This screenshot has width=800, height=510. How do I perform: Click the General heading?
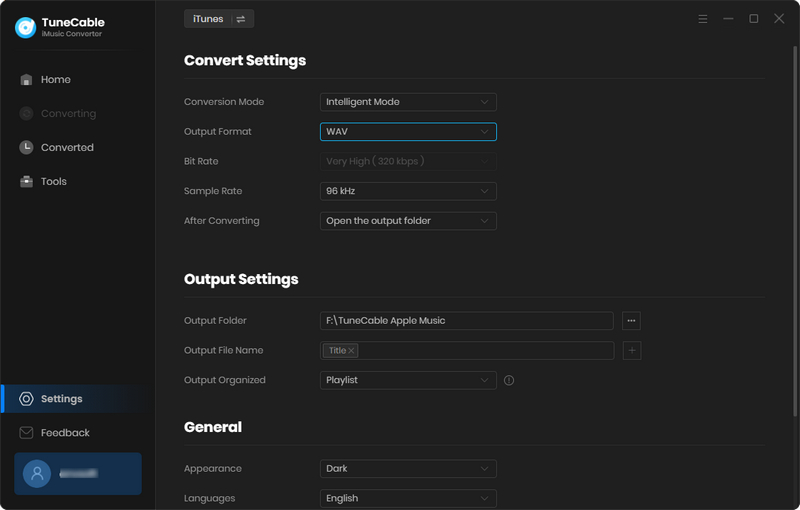(213, 427)
